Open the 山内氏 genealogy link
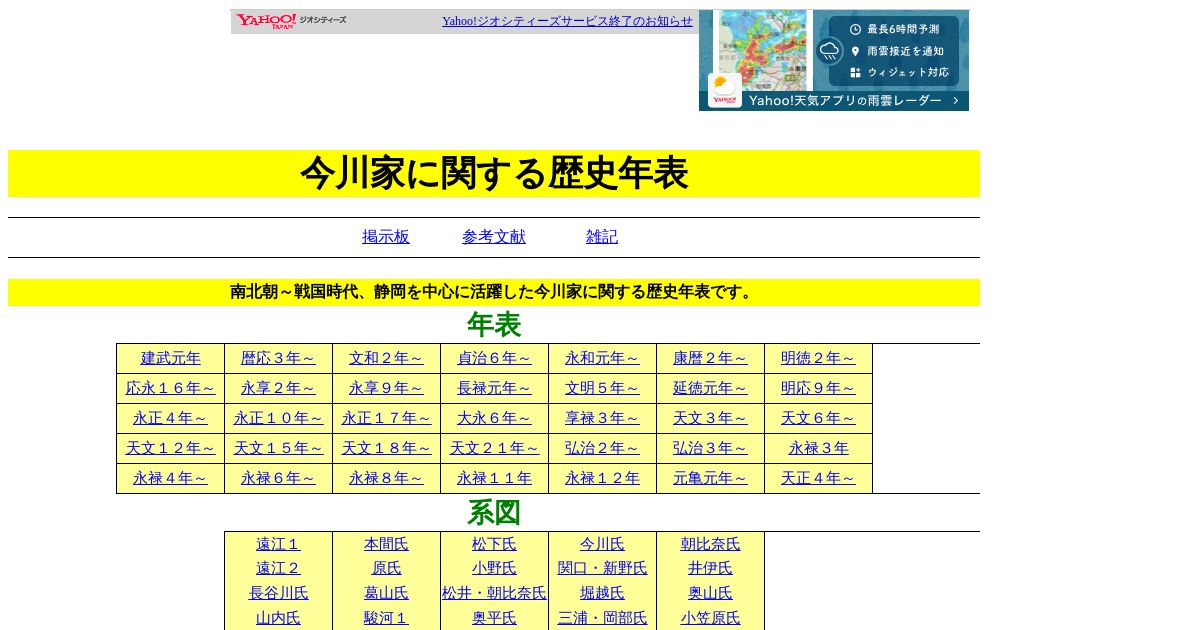 pos(279,618)
